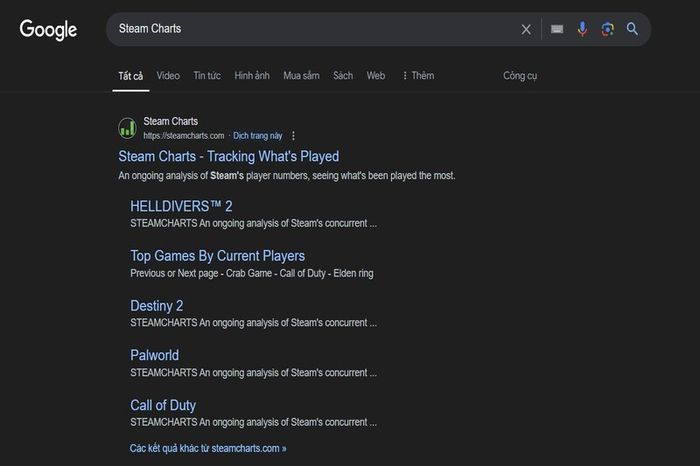Expand the Thêm more options menu
700x466 pixels.
point(418,75)
